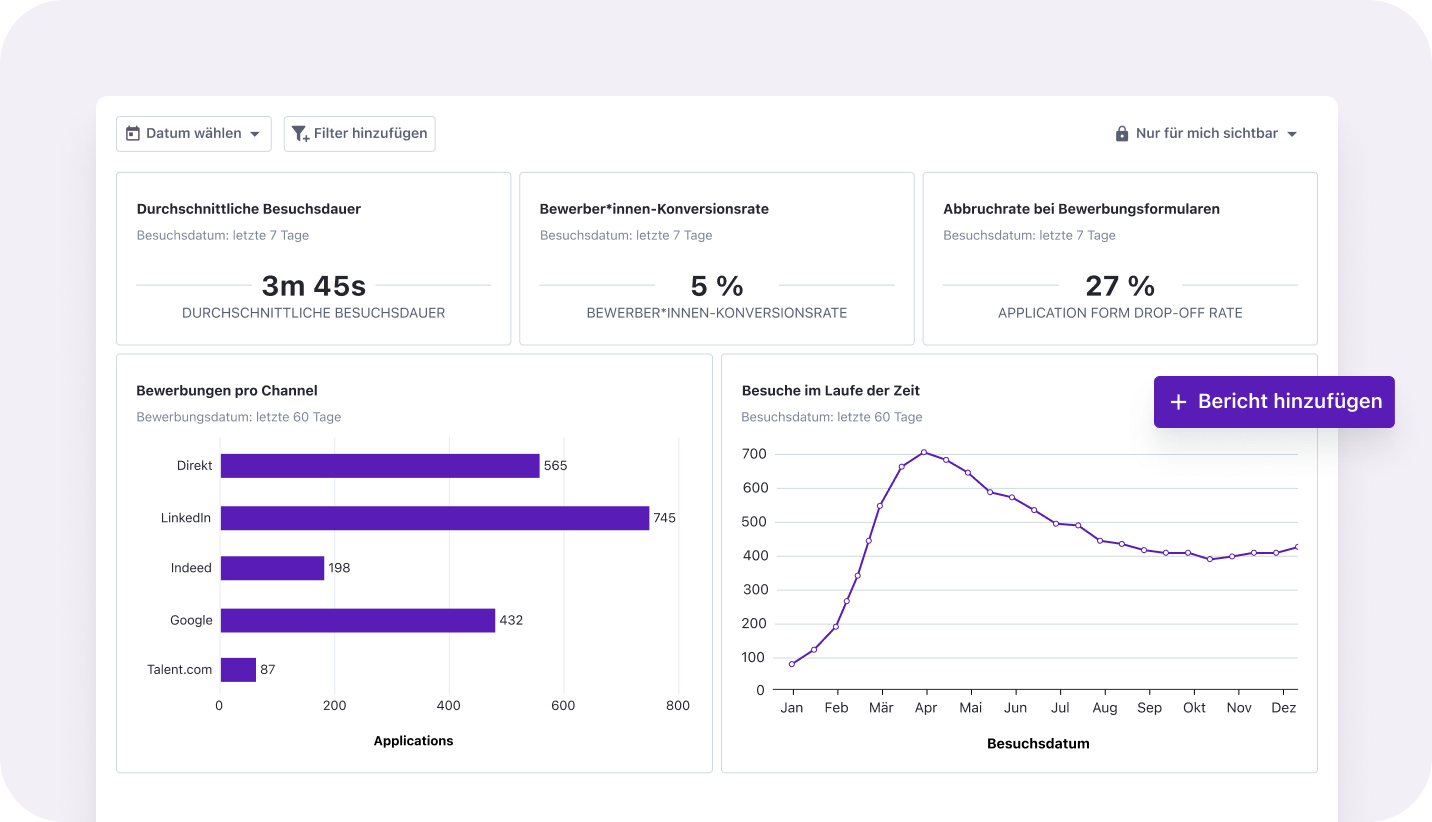Open the Abbruchrate bei Bewerbungsformularen card title
The image size is (1432, 822).
click(1081, 209)
